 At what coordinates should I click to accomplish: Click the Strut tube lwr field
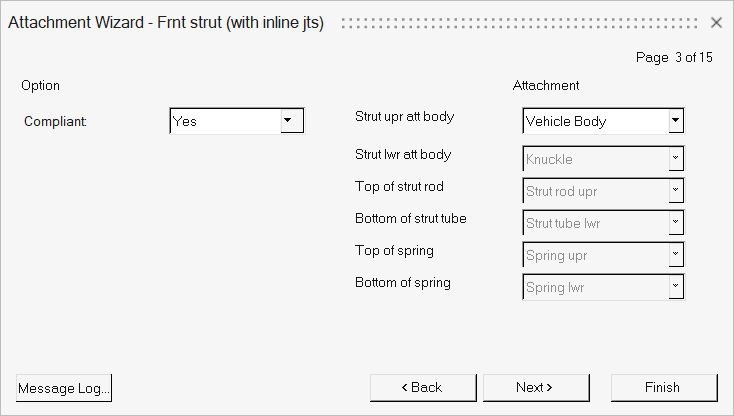click(x=595, y=223)
